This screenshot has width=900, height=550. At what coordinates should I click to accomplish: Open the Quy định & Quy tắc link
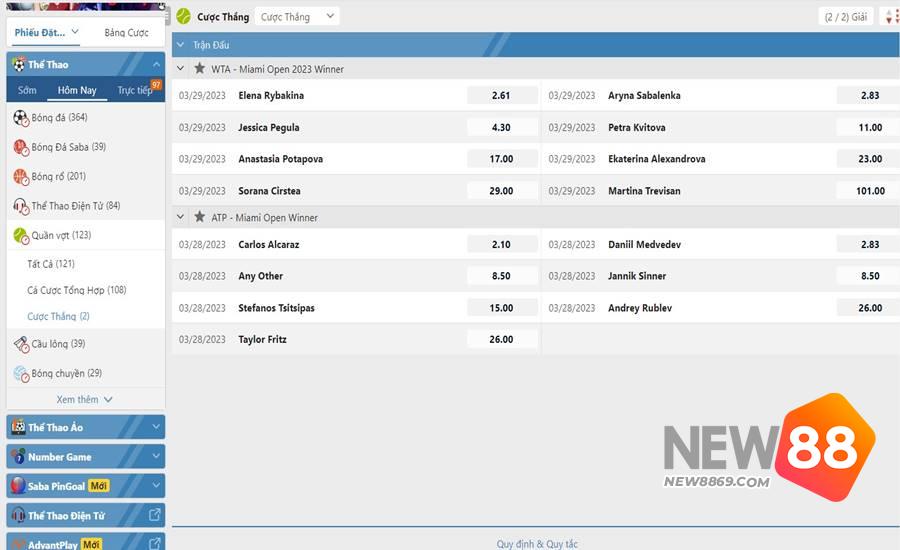537,544
